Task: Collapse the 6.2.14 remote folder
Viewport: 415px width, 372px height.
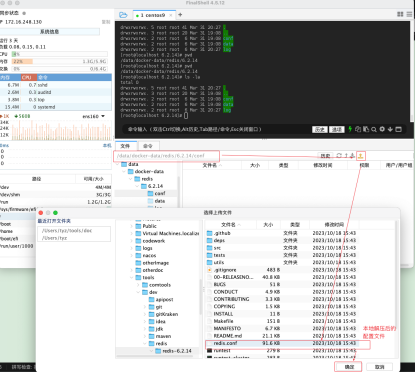Action: pos(137,186)
